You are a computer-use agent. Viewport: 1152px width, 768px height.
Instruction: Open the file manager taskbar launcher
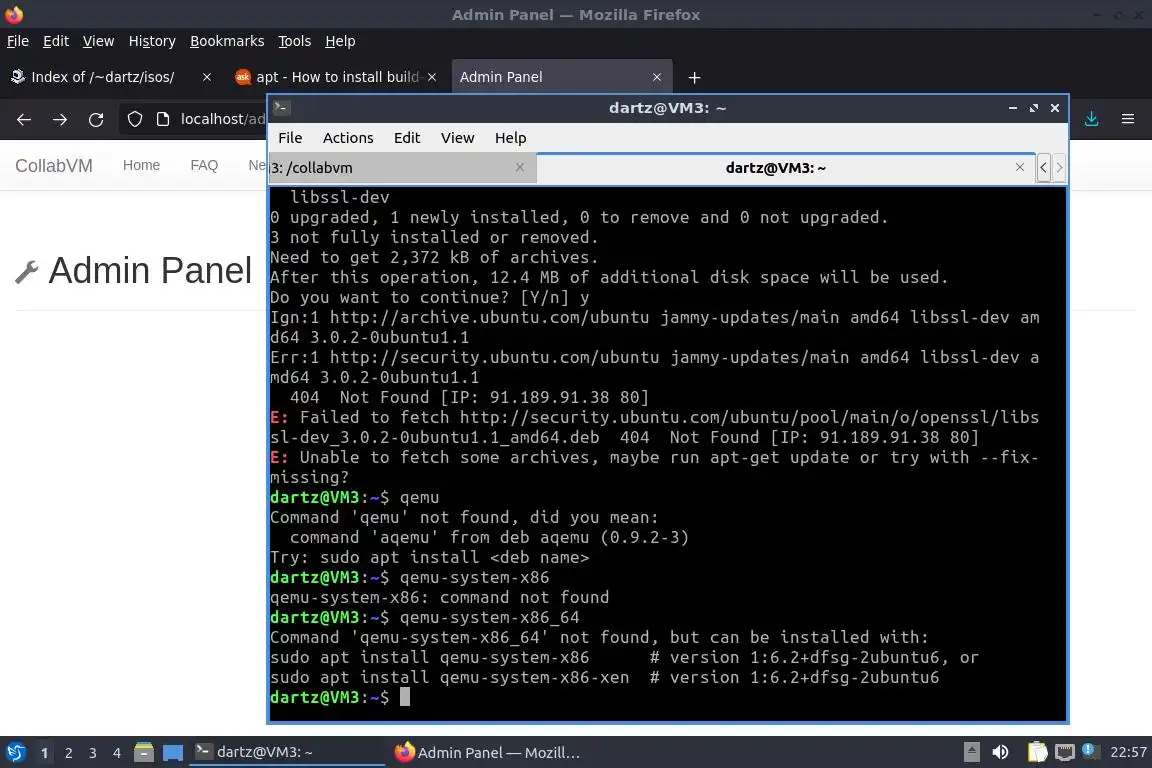click(x=144, y=752)
